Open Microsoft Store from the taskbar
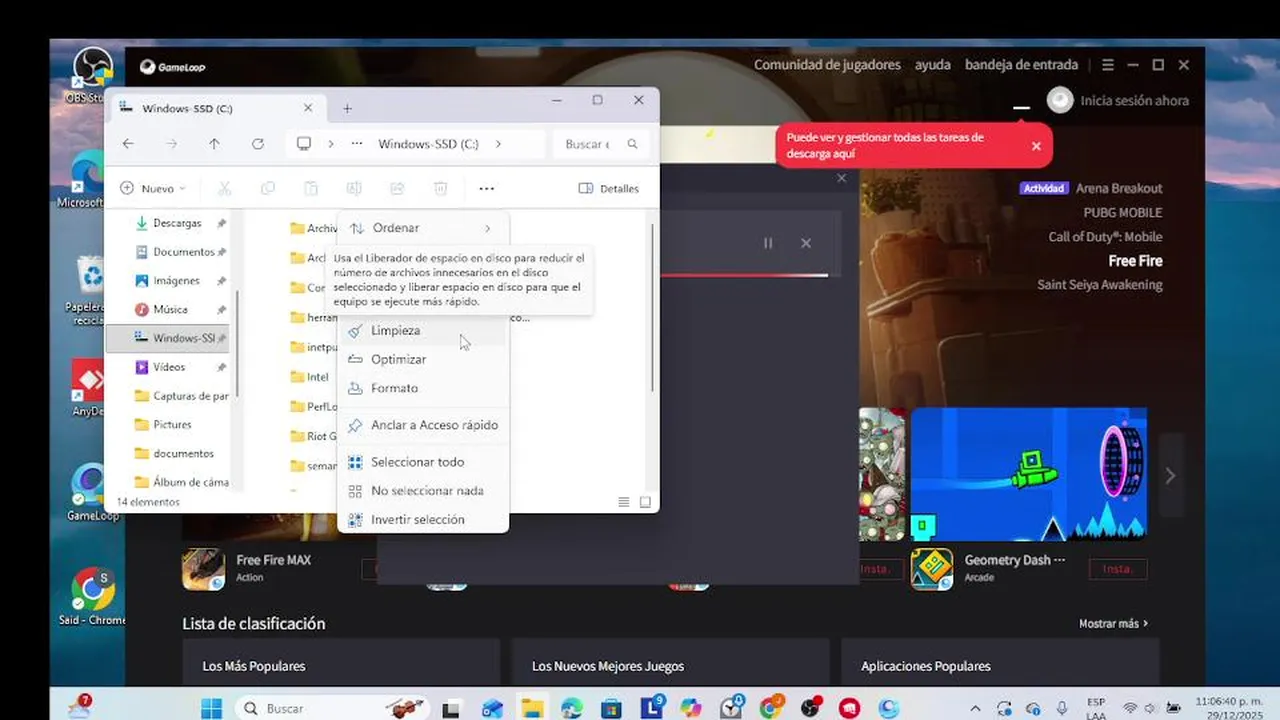This screenshot has height=720, width=1280. point(611,708)
